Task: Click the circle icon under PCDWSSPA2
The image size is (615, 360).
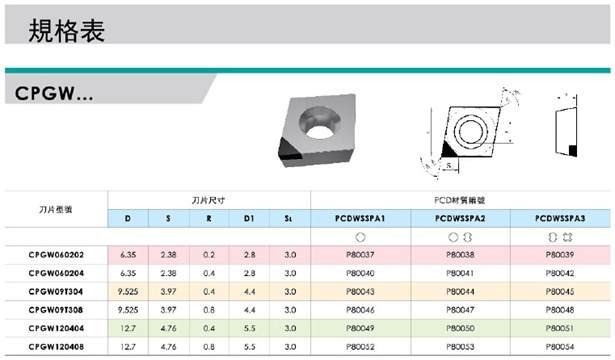Action: [453, 237]
